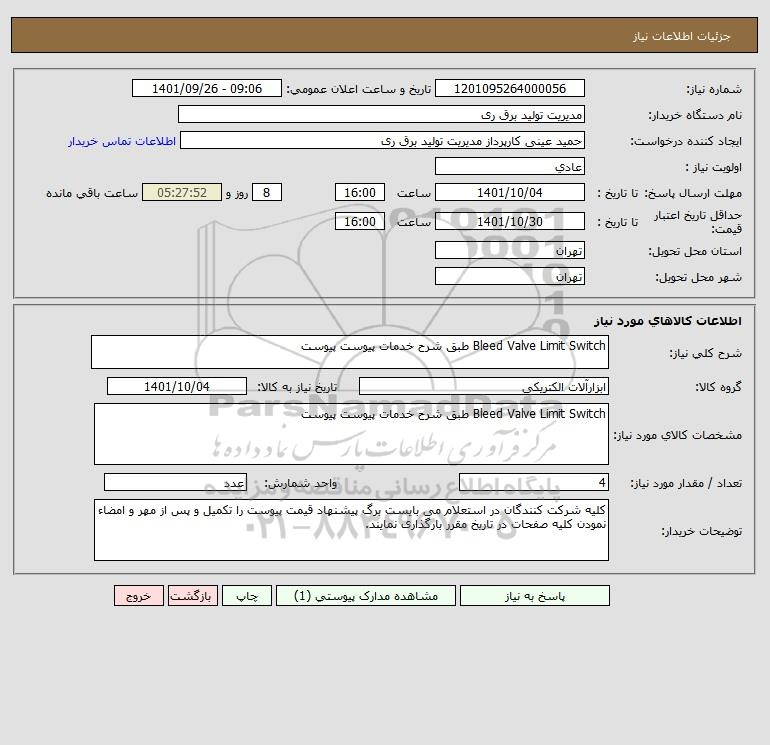Click the حداقل تاریخ اعتبار قیمت label

(x=697, y=222)
